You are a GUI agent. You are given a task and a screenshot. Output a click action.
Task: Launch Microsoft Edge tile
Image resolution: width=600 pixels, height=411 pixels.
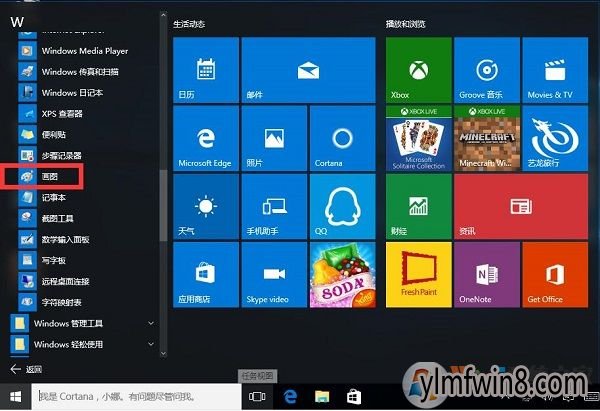[x=206, y=138]
